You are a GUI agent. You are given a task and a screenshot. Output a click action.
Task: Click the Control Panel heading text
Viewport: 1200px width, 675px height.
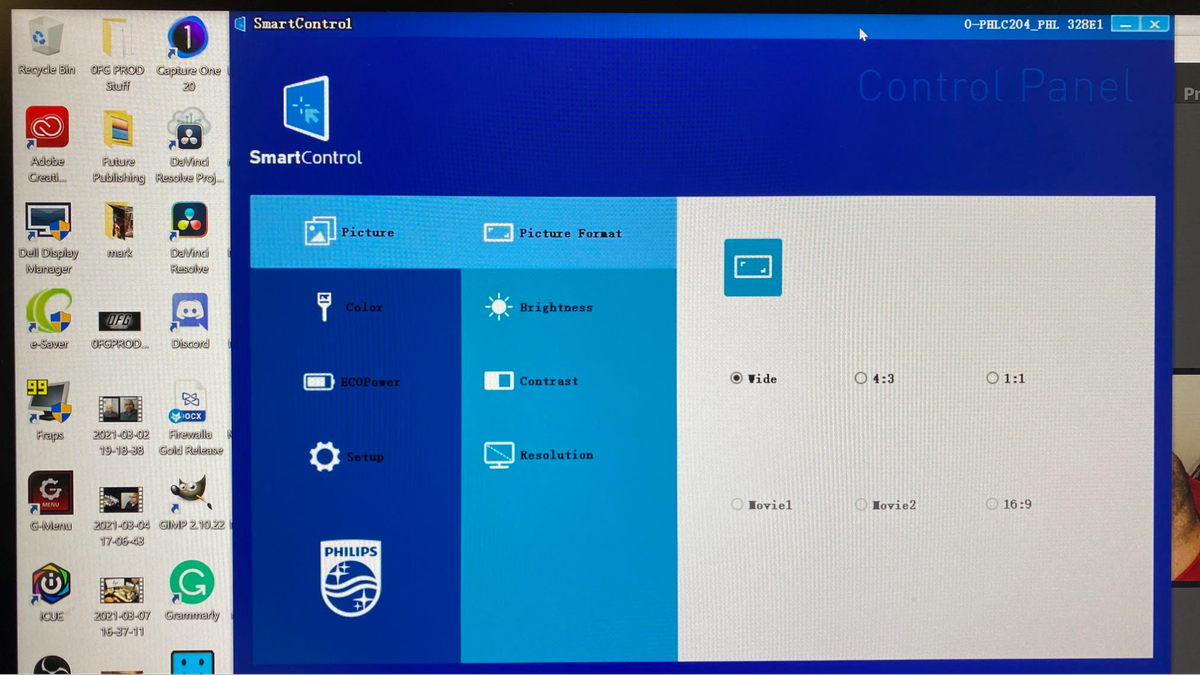995,87
